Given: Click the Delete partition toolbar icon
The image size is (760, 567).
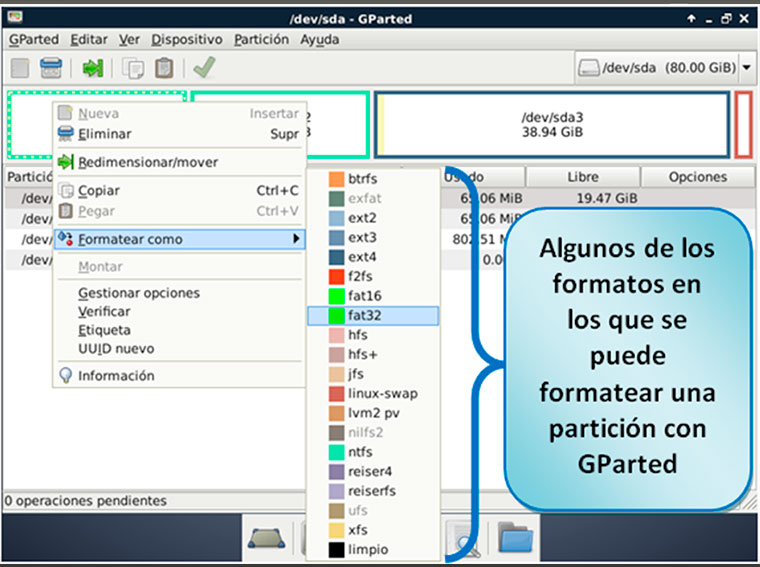Looking at the screenshot, I should click(x=50, y=68).
